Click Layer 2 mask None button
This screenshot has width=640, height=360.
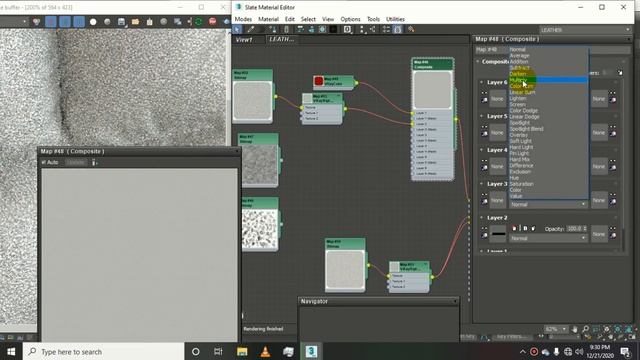(599, 234)
